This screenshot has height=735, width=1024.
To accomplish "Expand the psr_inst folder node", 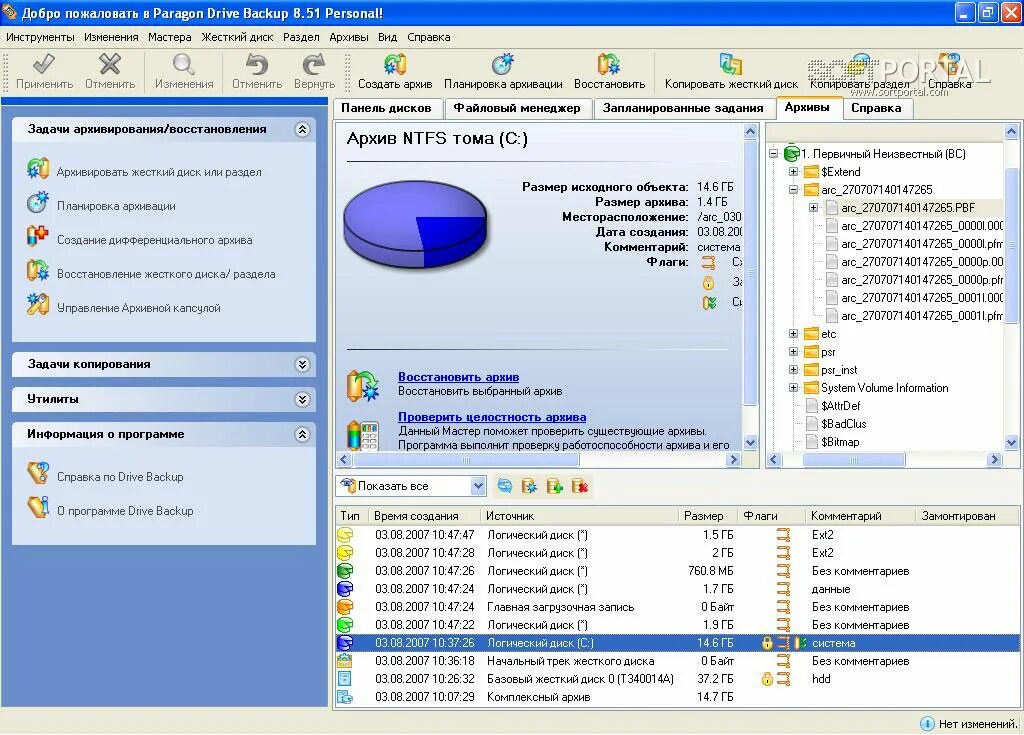I will tap(793, 370).
